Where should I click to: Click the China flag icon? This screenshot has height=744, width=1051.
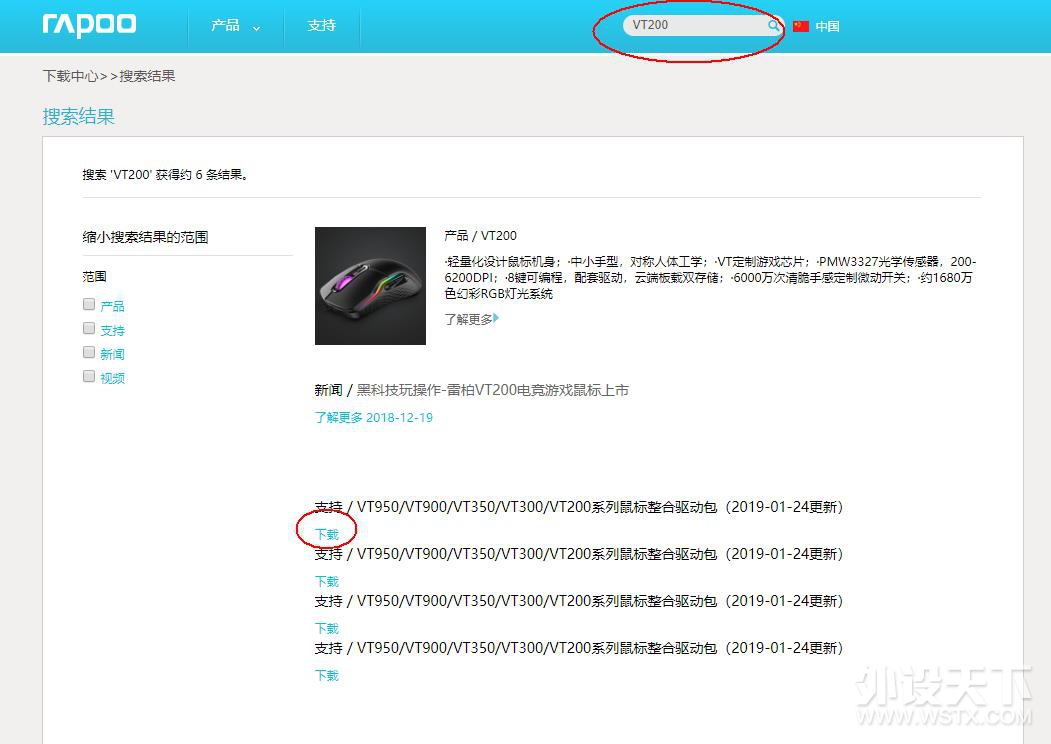(x=800, y=26)
